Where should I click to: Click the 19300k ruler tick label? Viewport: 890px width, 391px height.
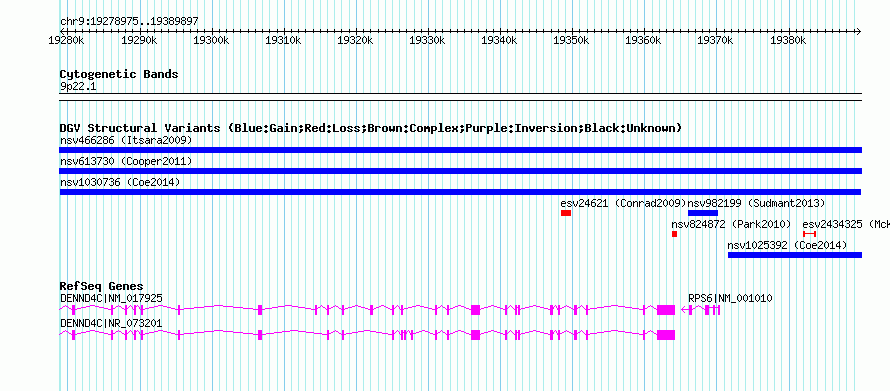[x=211, y=41]
